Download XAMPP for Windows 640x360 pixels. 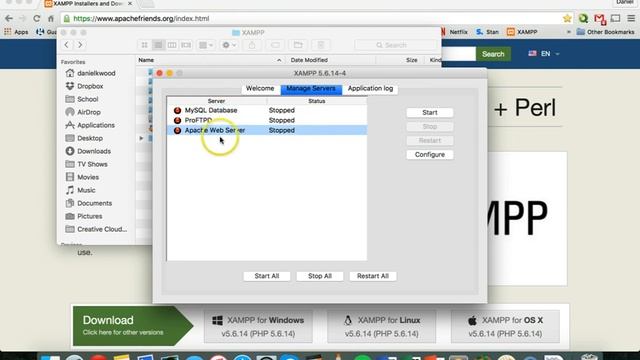coord(258,327)
